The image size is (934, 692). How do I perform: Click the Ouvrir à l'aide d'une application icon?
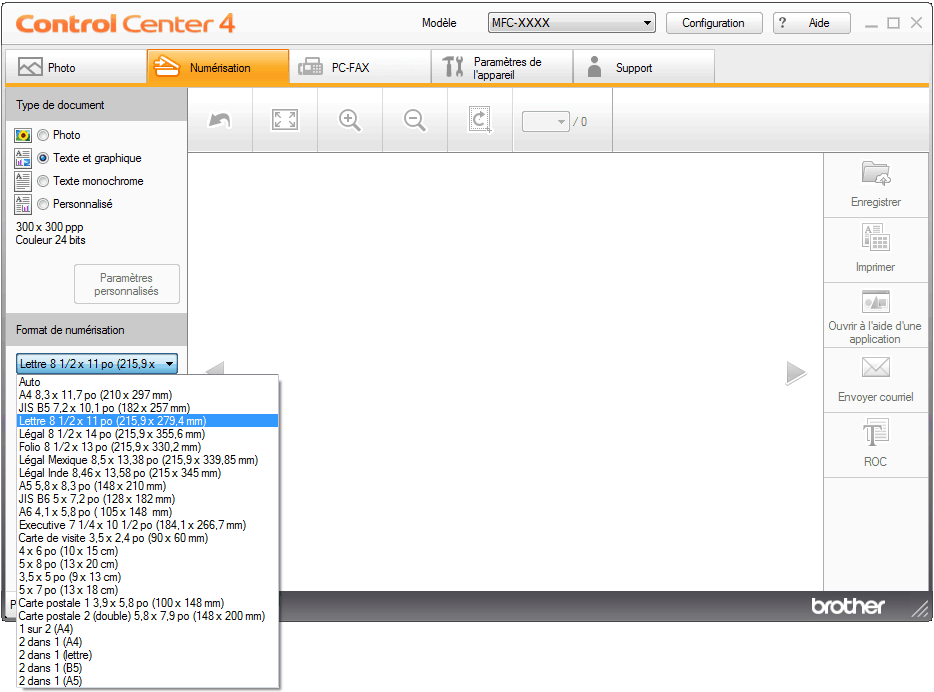point(876,302)
